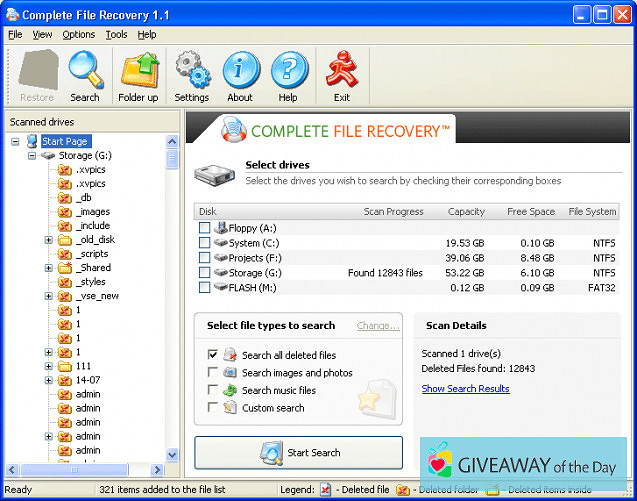Uncheck Search all deleted files

[x=213, y=355]
